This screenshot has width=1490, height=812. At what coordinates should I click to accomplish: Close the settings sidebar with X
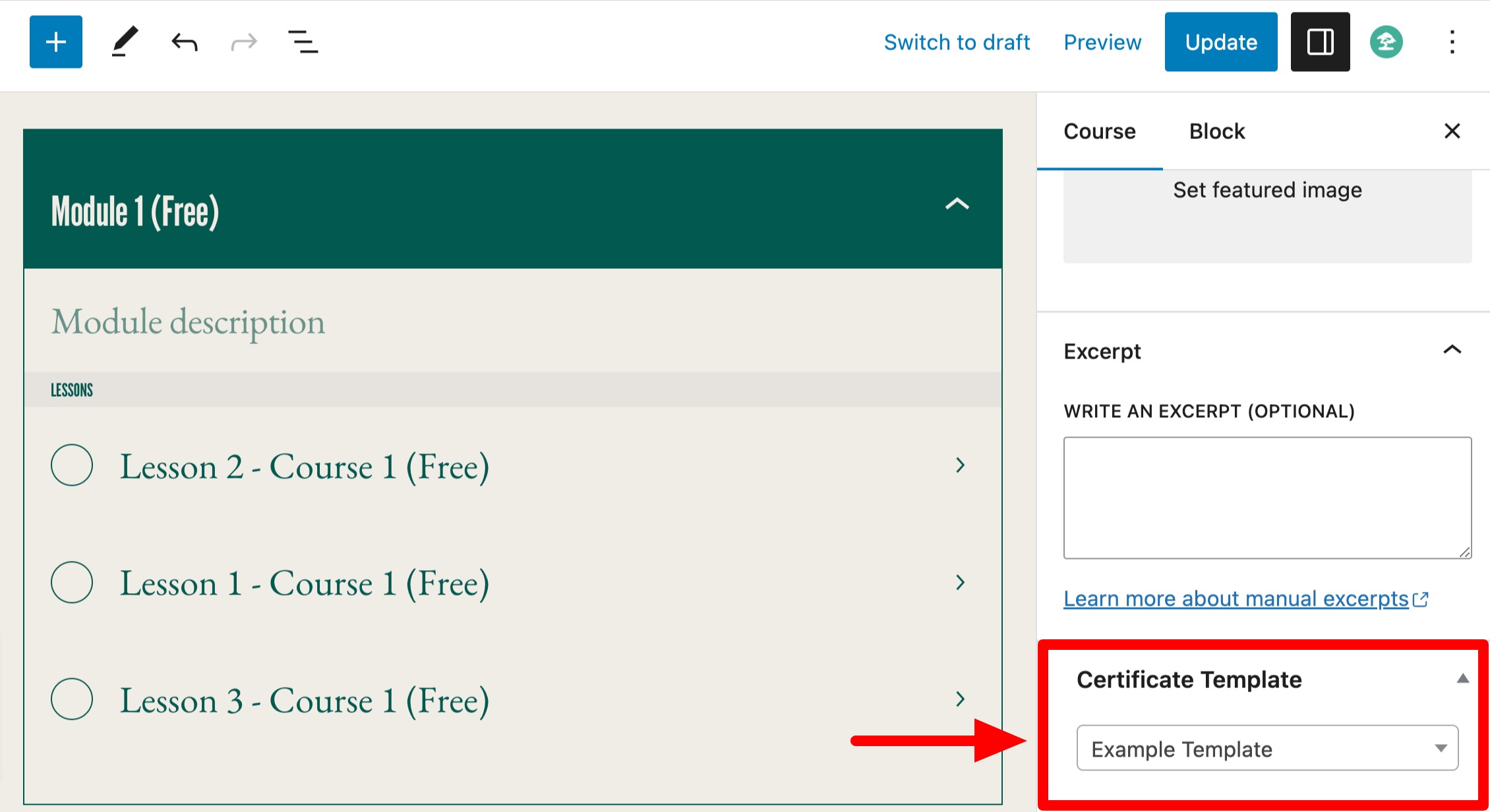1452,131
